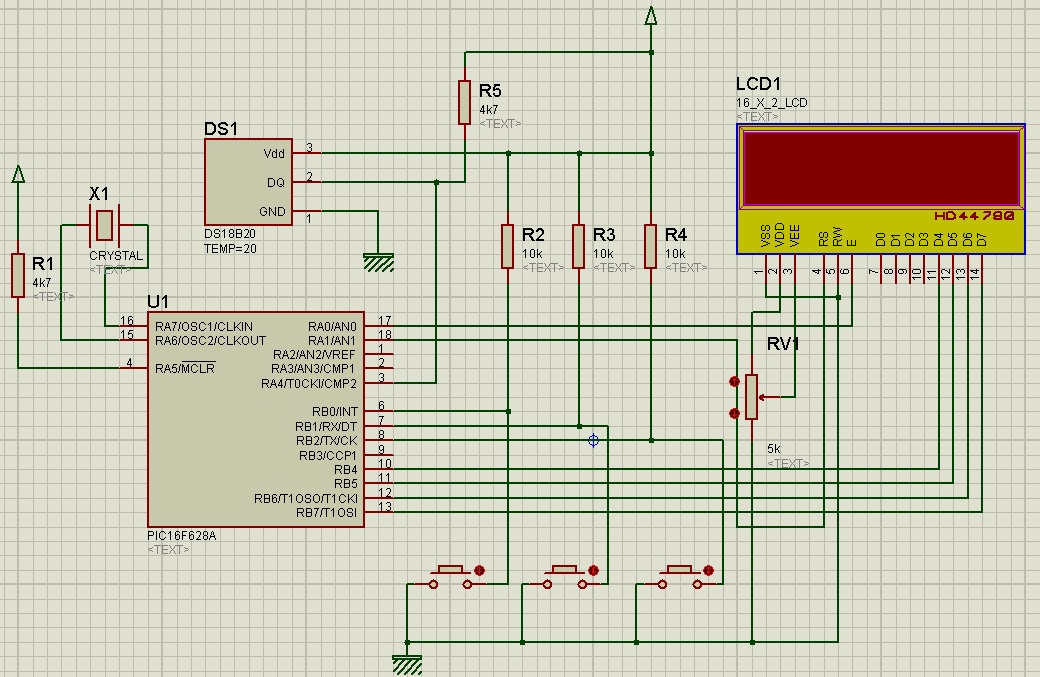Click the LCD1 dark red display screen
This screenshot has height=677, width=1040.
point(881,167)
